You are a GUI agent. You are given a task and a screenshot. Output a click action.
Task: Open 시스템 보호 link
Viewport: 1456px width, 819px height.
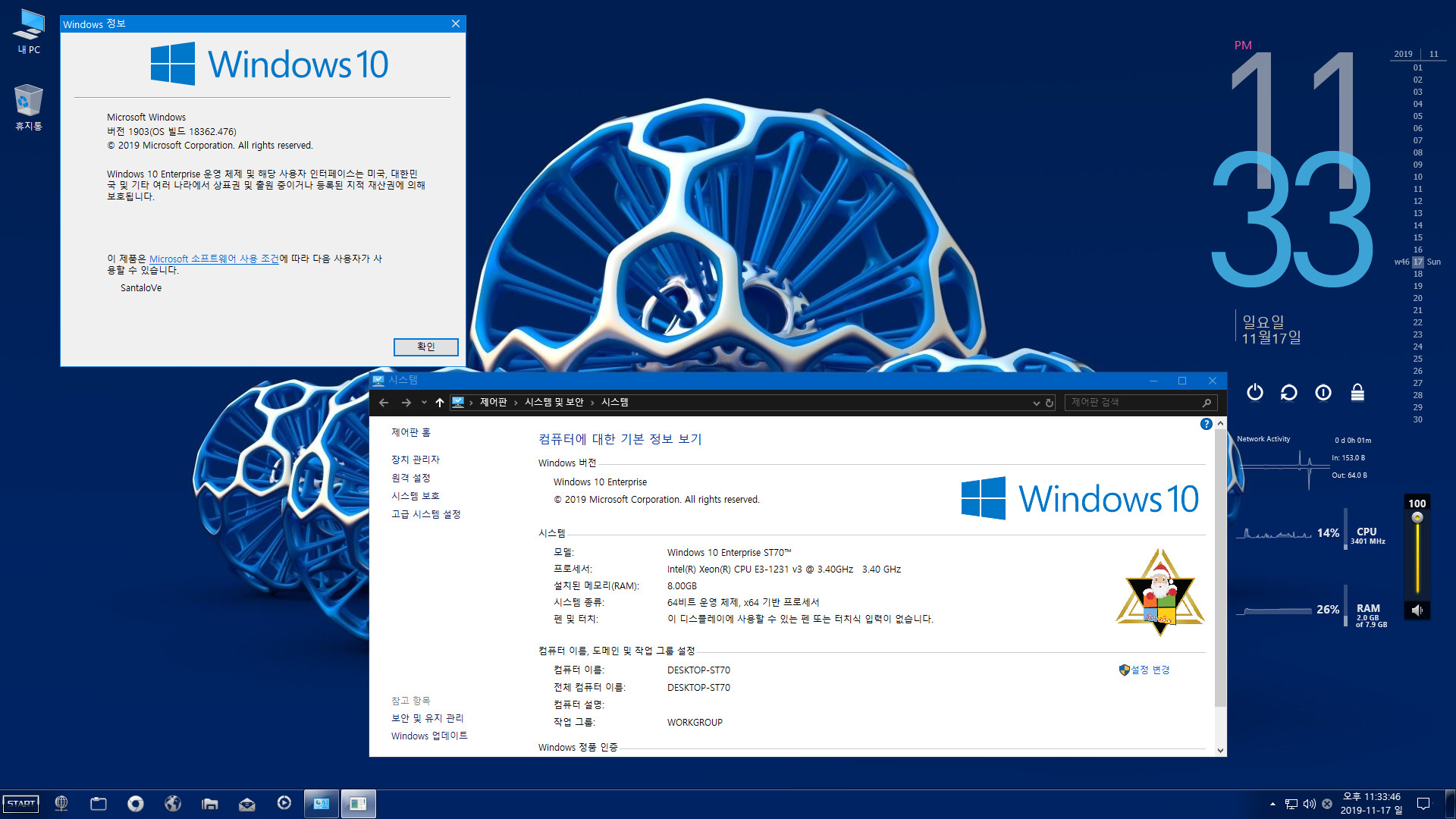pos(415,496)
